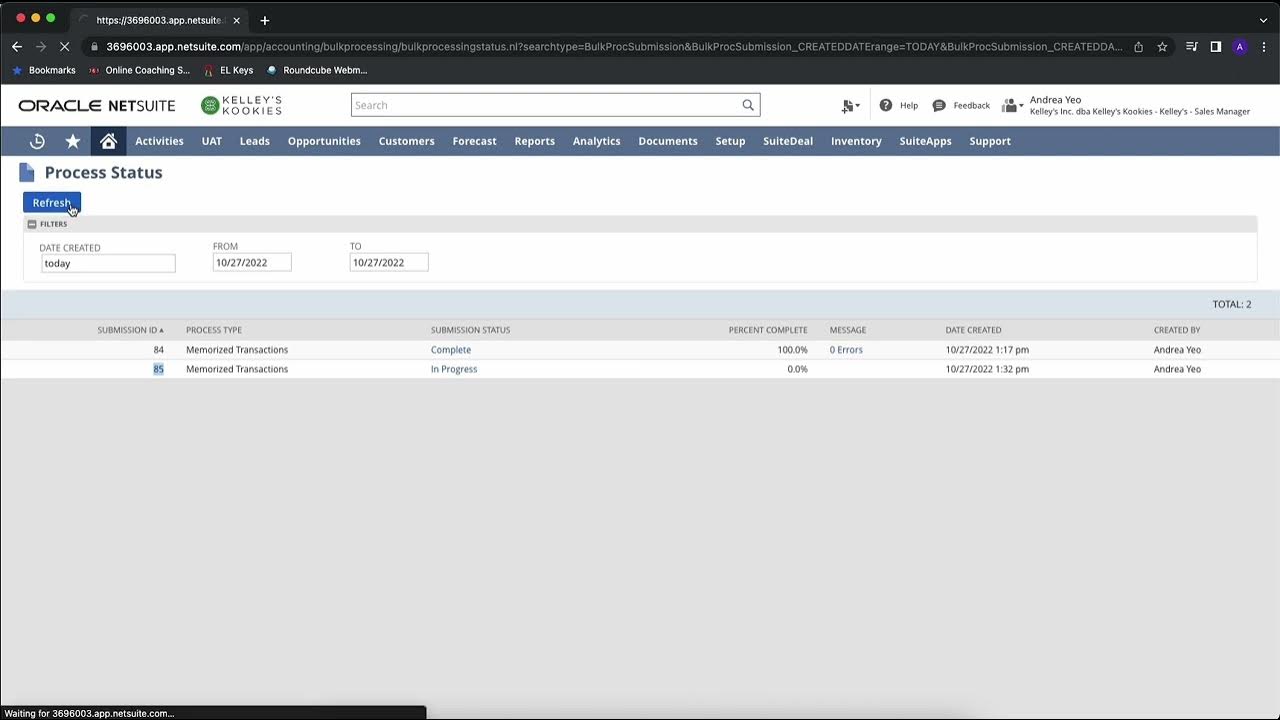
Task: Click the Help link
Action: click(909, 105)
